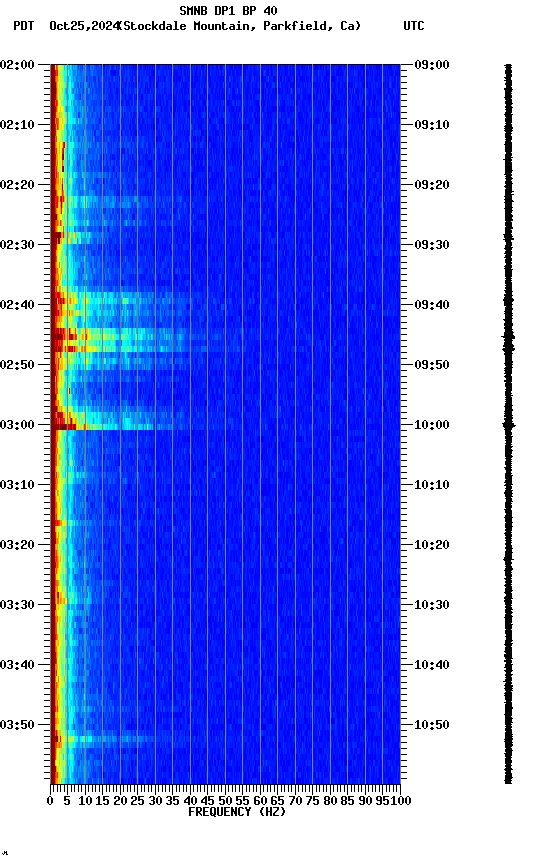
Task: Click the 0 Hz frequency axis label
Action: pos(51,801)
